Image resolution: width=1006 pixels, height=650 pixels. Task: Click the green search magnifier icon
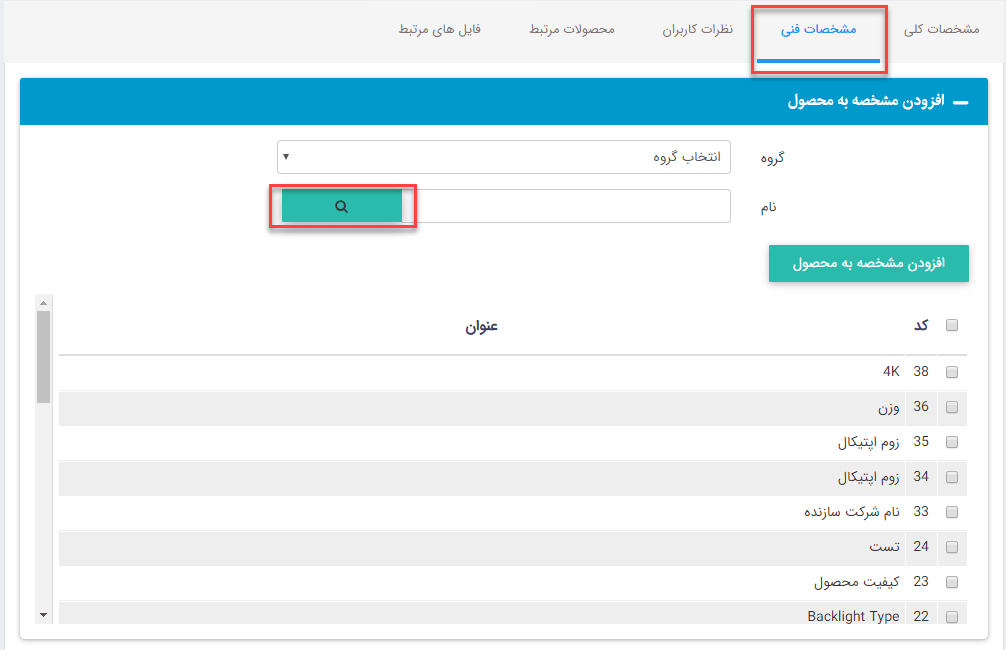coord(343,206)
